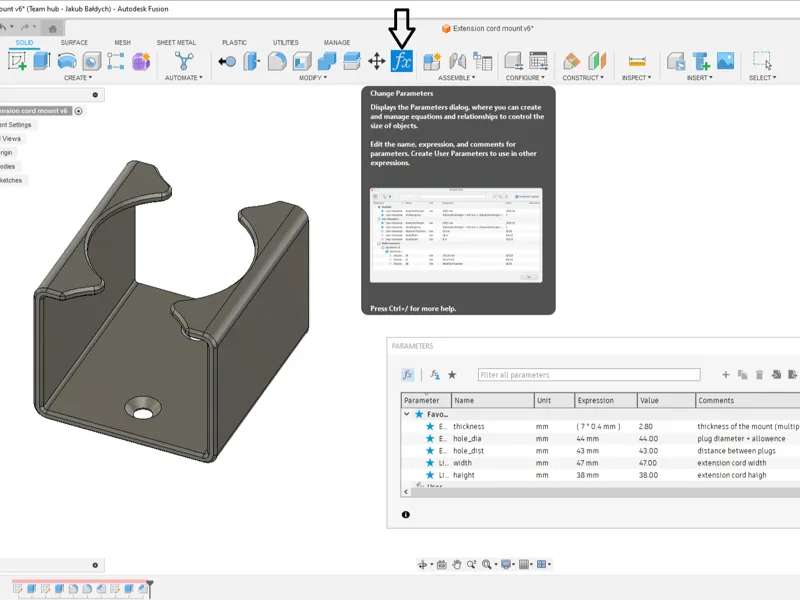The width and height of the screenshot is (800, 600).
Task: Click the add parameter plus icon
Action: pyautogui.click(x=726, y=375)
